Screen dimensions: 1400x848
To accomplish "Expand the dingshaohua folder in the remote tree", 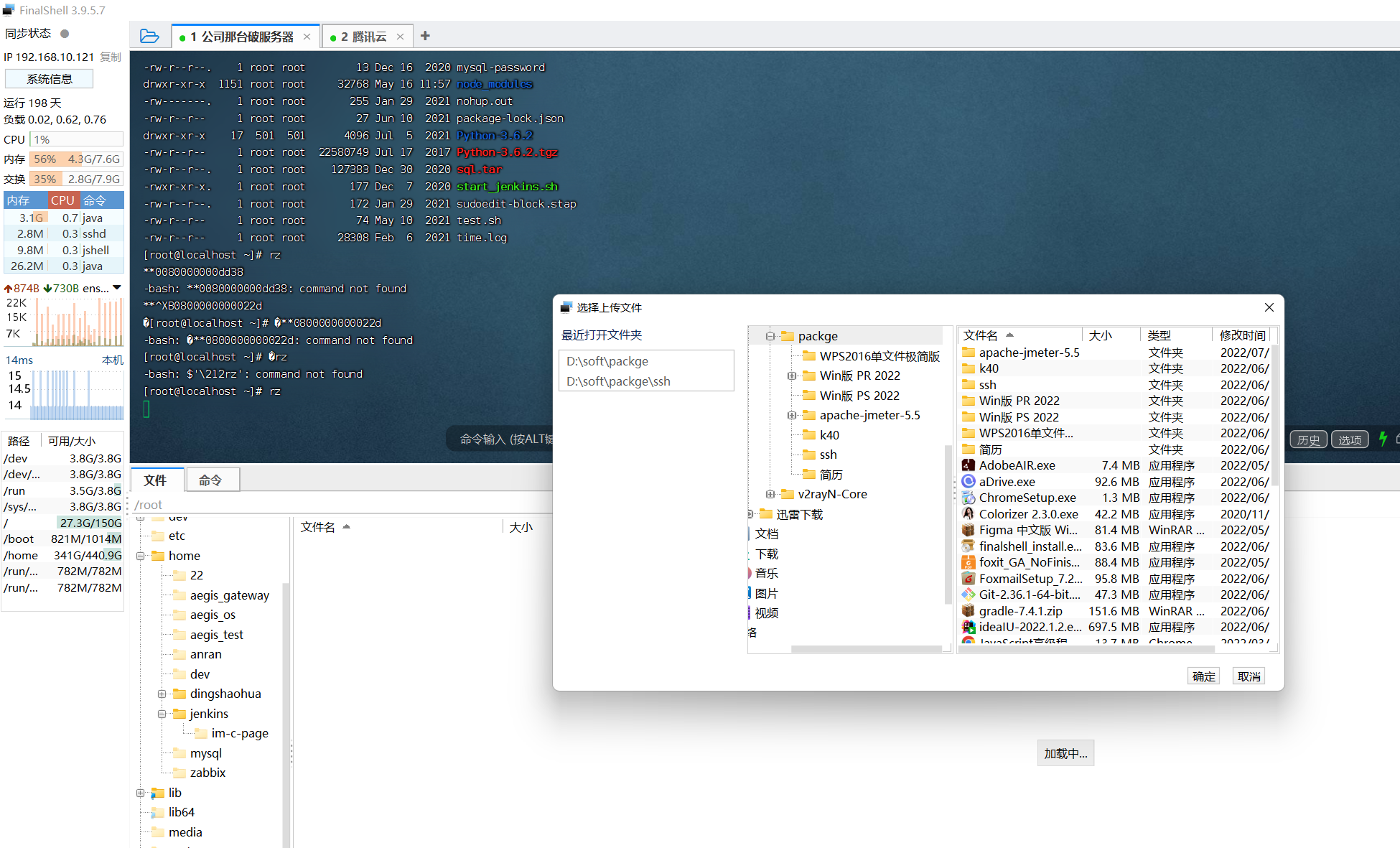I will 162,694.
